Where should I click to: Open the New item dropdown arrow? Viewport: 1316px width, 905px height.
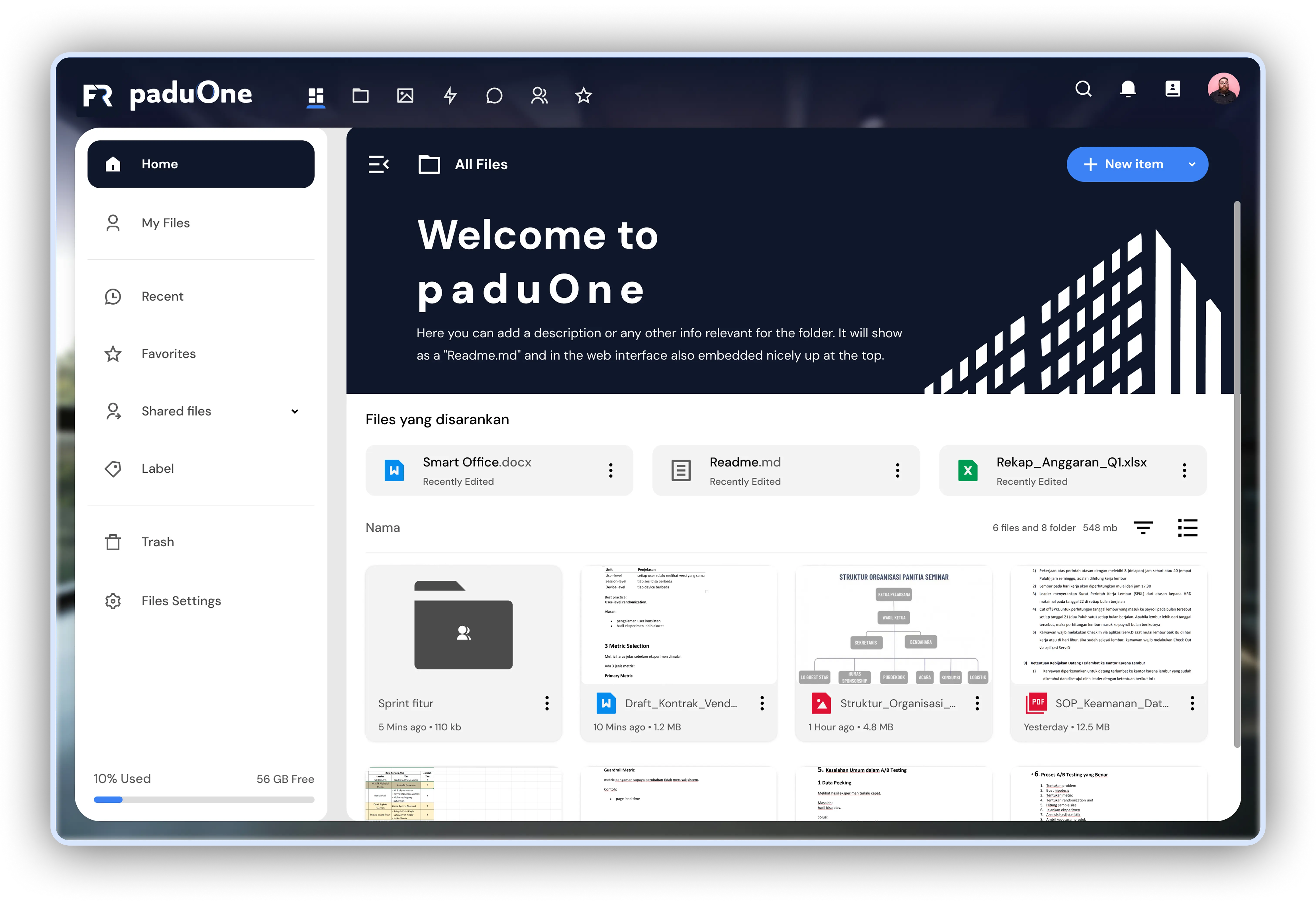pos(1192,164)
